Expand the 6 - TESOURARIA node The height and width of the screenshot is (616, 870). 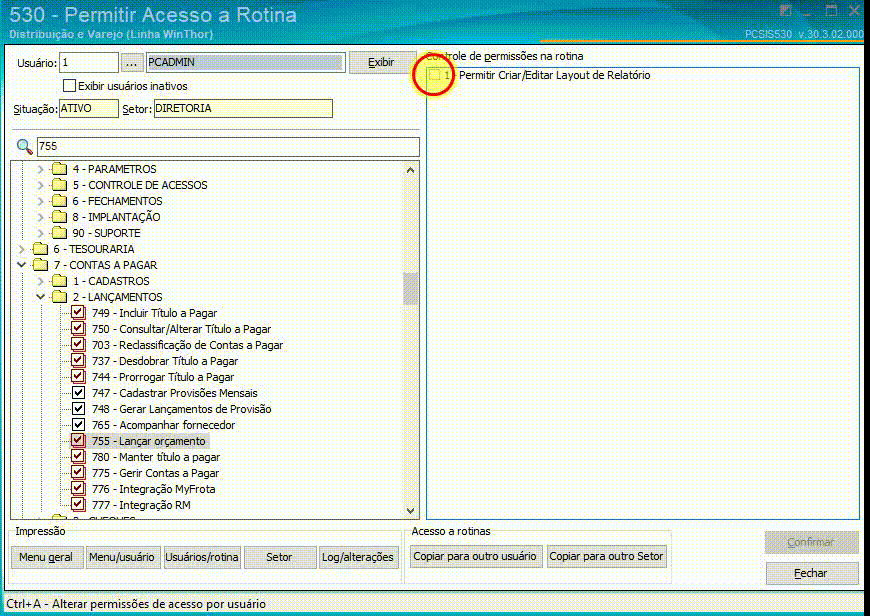tap(22, 249)
